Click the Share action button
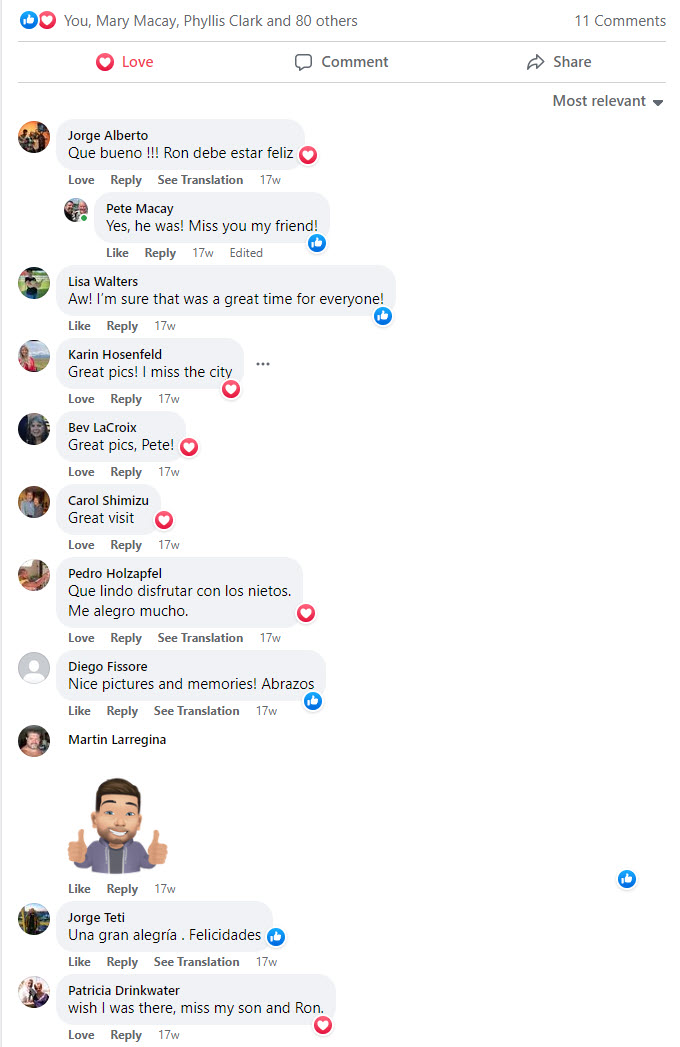Image resolution: width=680 pixels, height=1047 pixels. coord(559,62)
